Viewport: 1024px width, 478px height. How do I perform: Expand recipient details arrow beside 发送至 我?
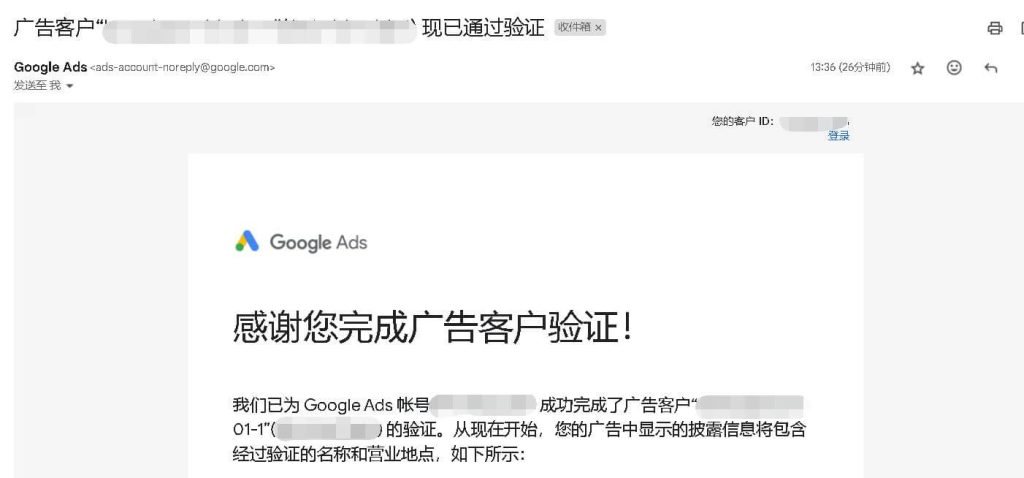click(x=70, y=86)
